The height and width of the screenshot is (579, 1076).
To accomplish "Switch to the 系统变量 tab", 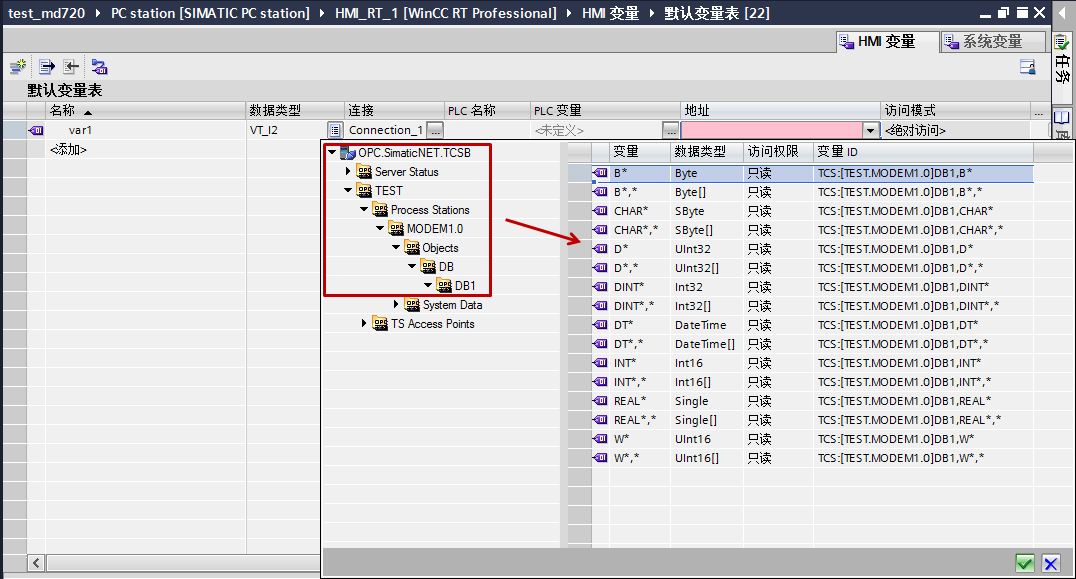I will [x=992, y=41].
